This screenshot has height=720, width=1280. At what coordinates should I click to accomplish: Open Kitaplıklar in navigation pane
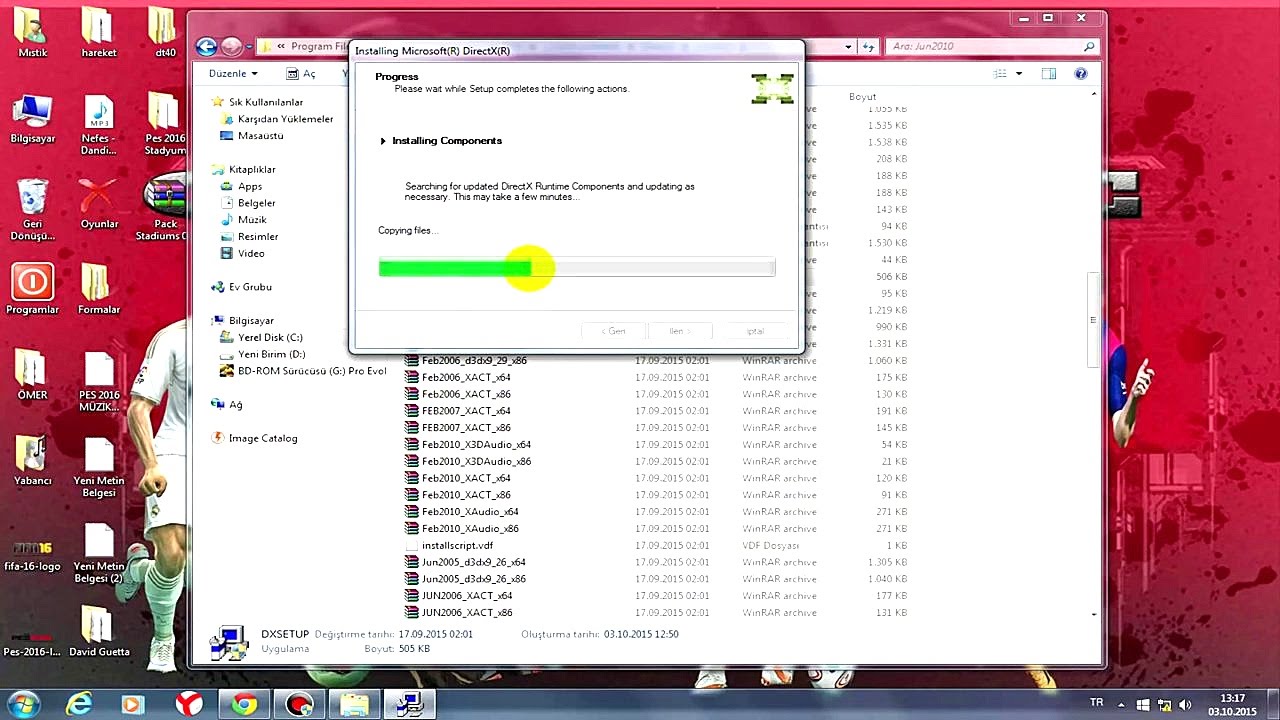252,170
